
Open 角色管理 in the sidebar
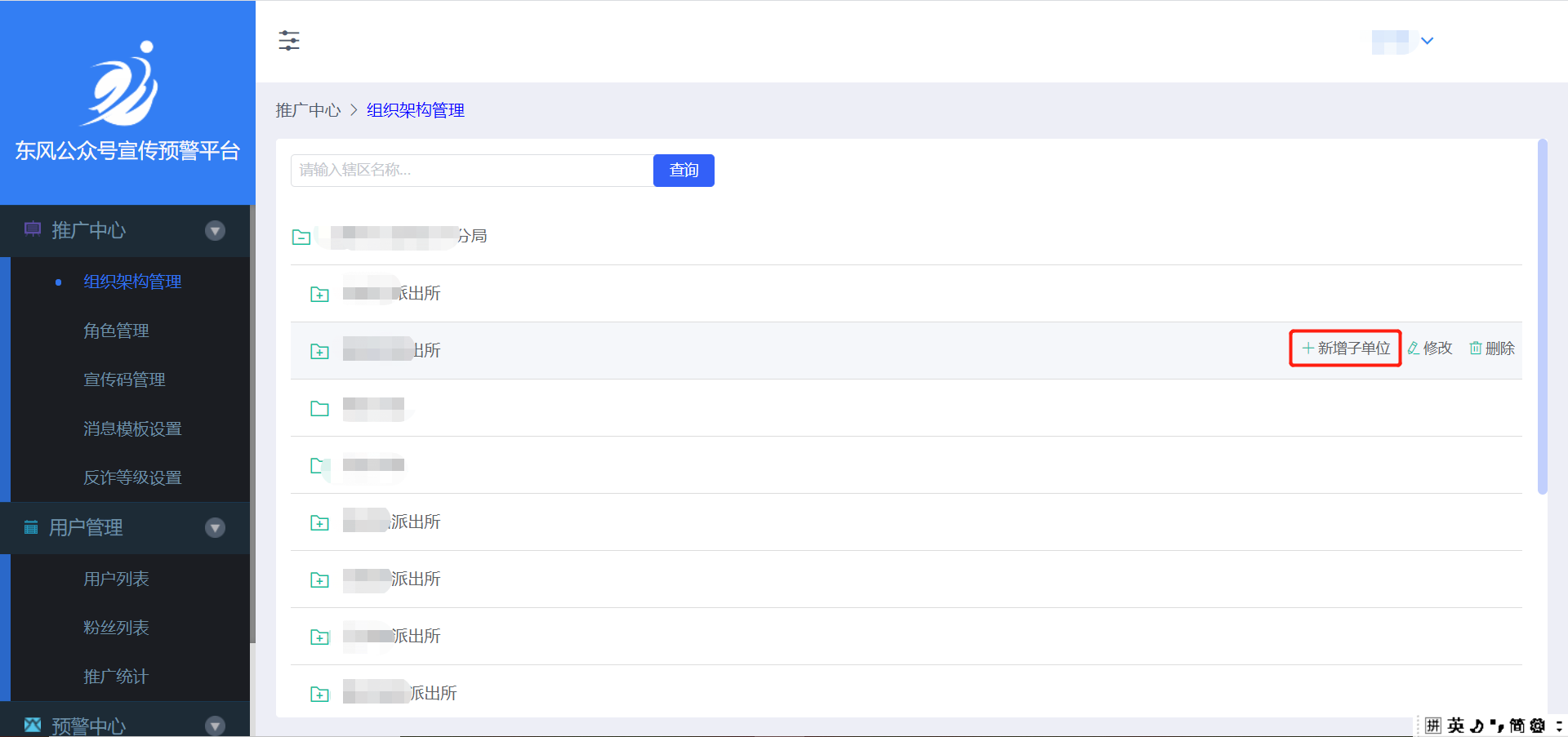click(x=116, y=331)
